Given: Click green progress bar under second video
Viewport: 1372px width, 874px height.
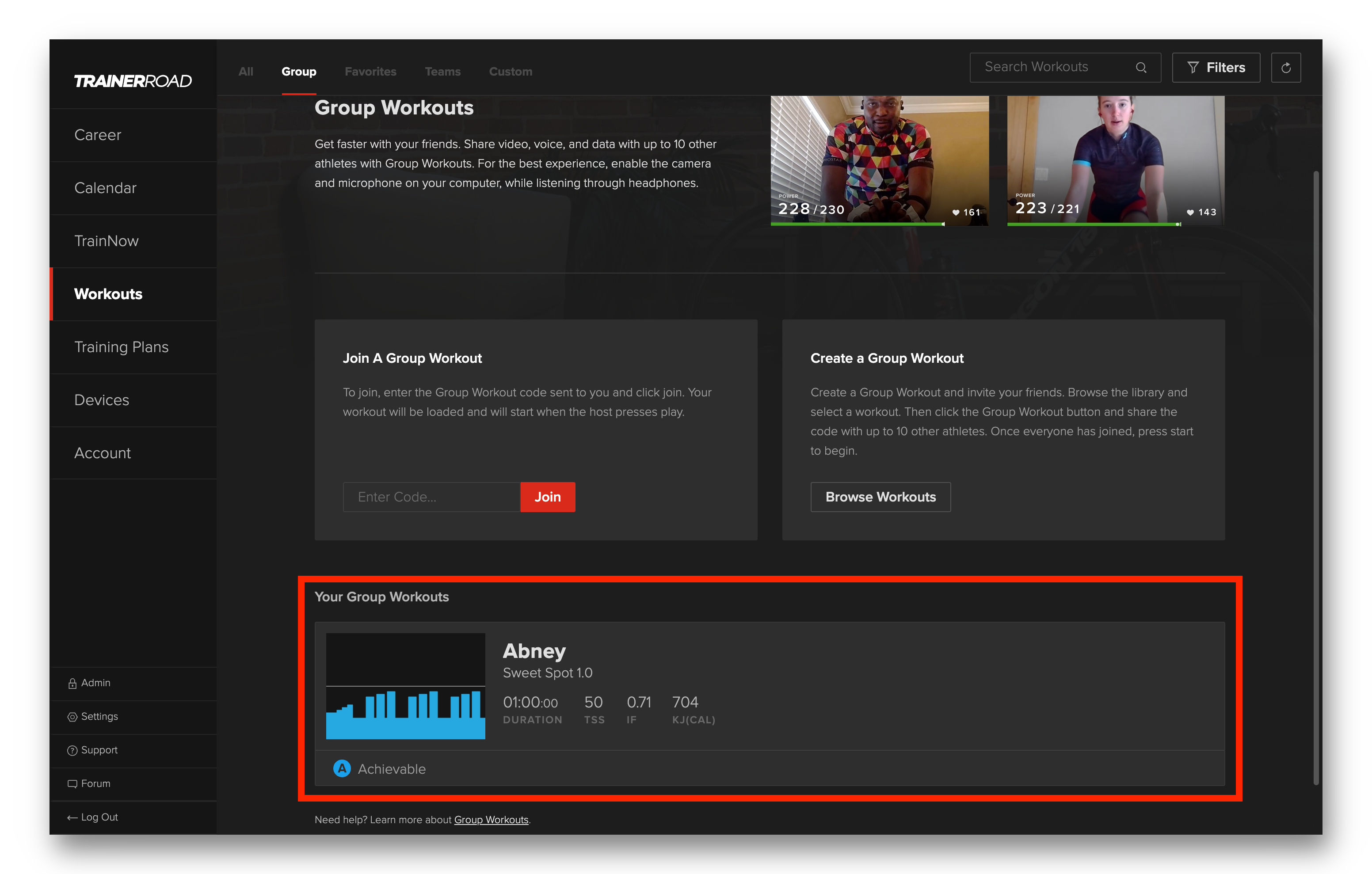Looking at the screenshot, I should pyautogui.click(x=1094, y=224).
